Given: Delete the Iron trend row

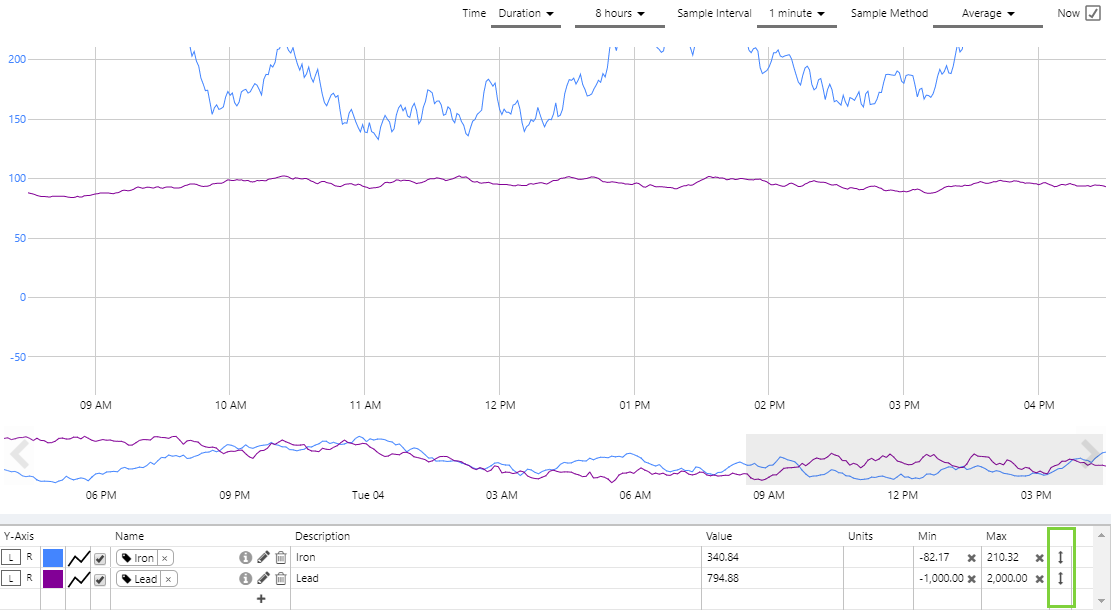Looking at the screenshot, I should point(281,557).
